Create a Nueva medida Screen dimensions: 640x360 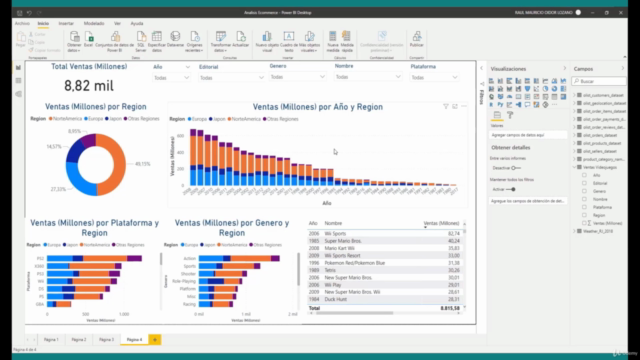[x=333, y=41]
